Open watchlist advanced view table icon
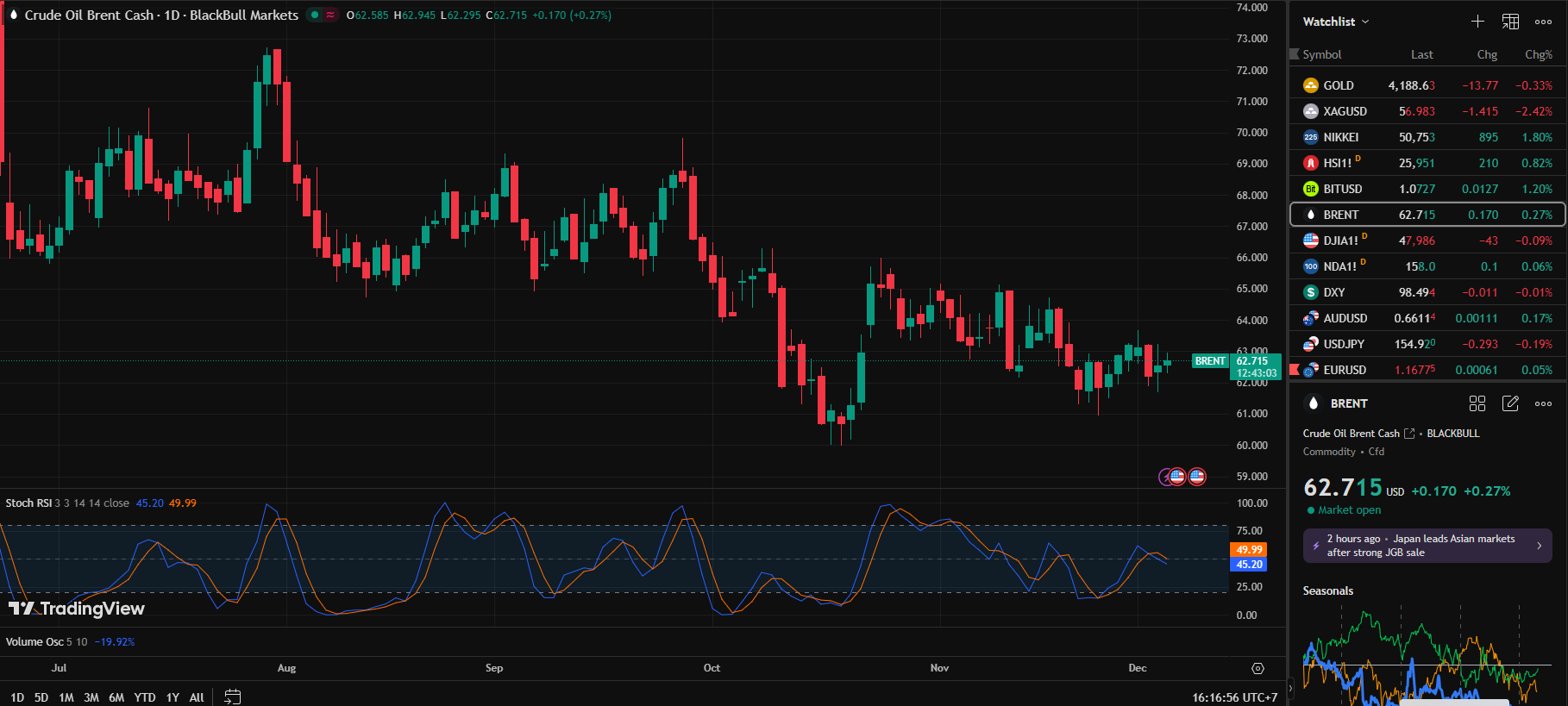 point(1510,22)
